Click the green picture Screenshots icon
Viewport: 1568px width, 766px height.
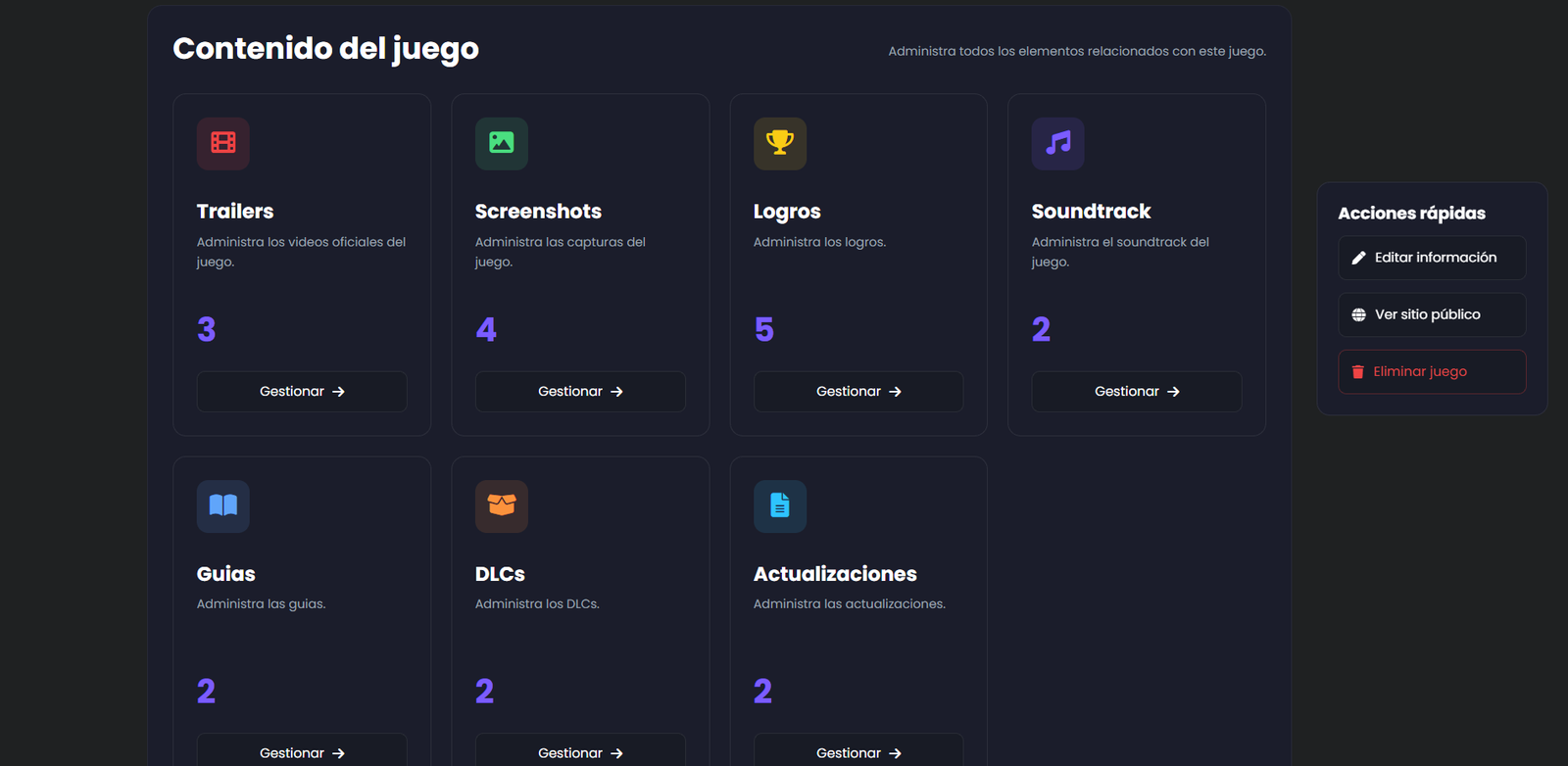(502, 143)
